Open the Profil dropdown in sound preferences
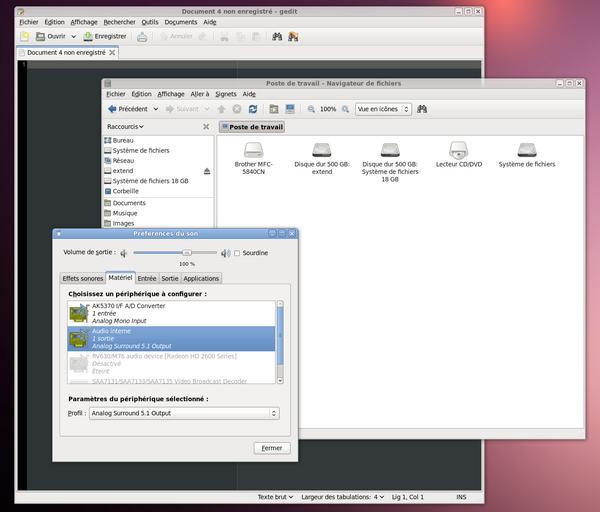 tap(184, 413)
